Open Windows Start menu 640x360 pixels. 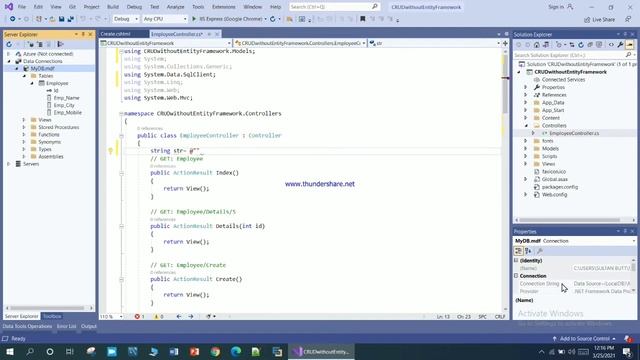pos(10,351)
